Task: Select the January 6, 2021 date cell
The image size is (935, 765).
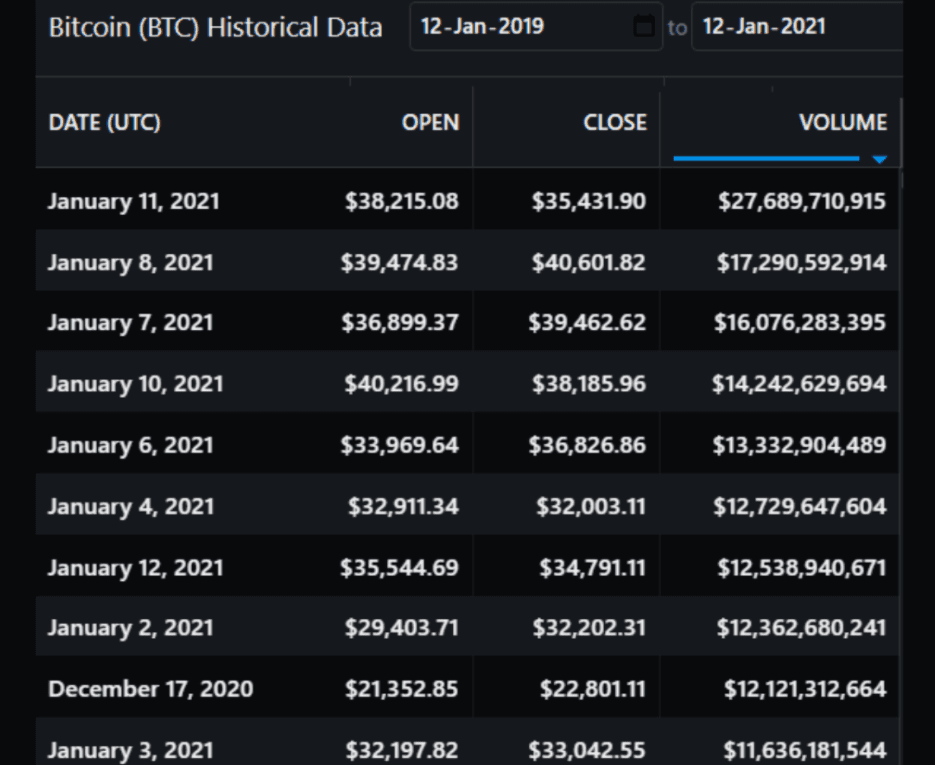Action: coord(131,445)
